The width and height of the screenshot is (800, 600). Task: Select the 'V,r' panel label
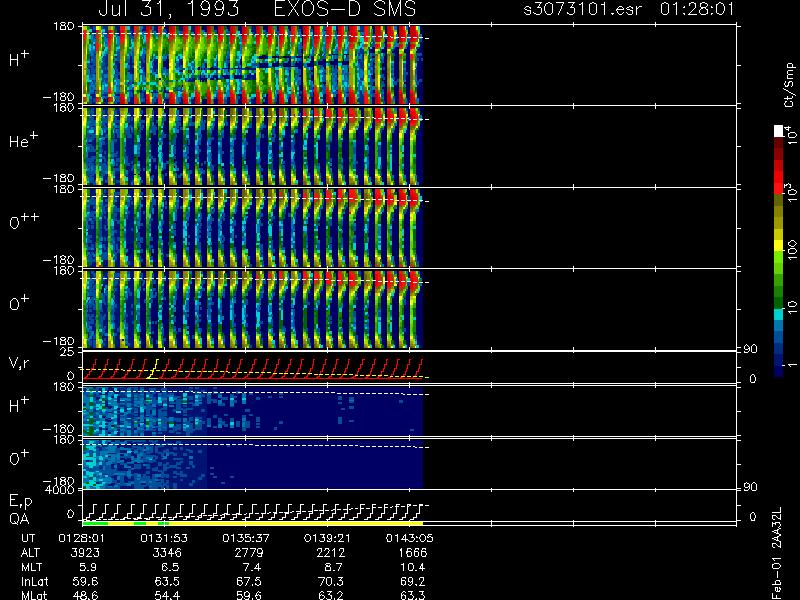point(19,364)
